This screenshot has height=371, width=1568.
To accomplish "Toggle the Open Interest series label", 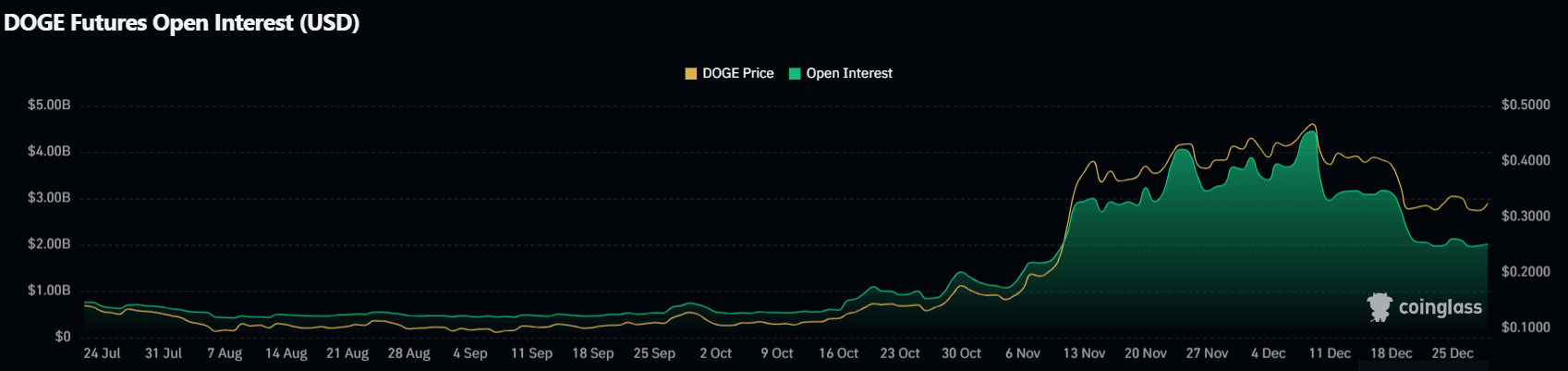I will [x=848, y=74].
